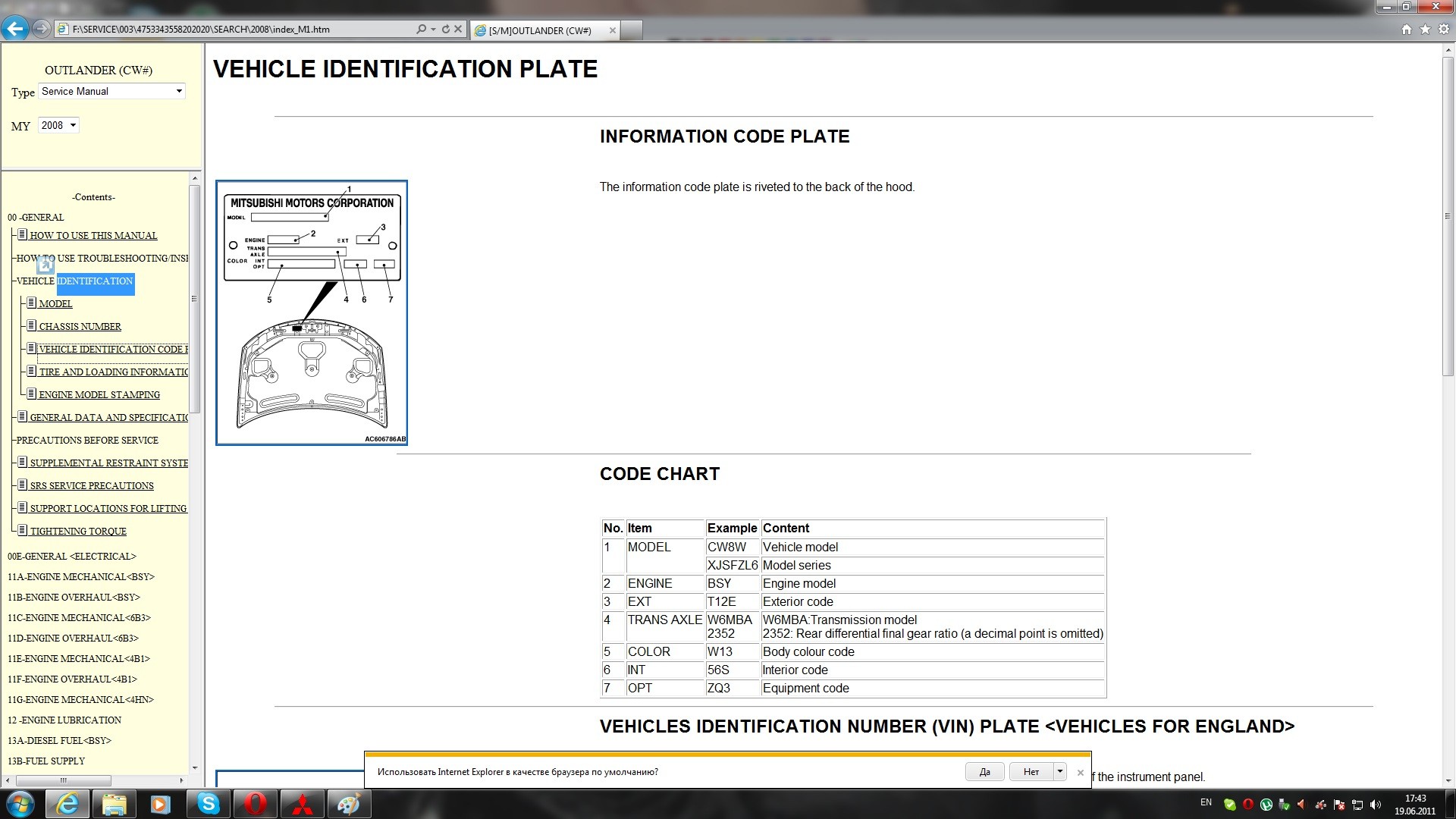Go back with the browser Back arrow
Screen dimensions: 1456x819
[x=14, y=29]
